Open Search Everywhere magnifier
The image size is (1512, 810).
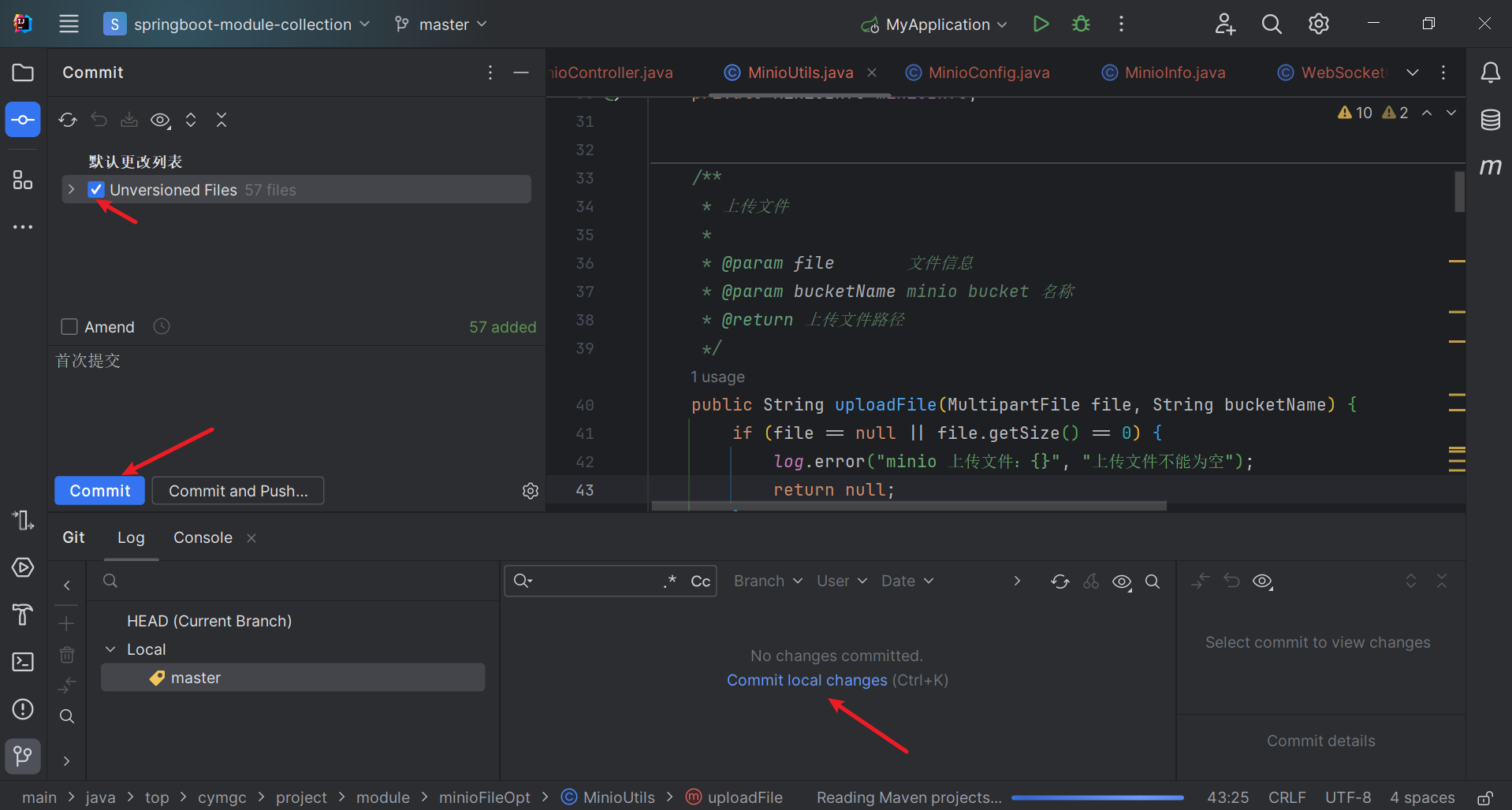click(x=1272, y=24)
